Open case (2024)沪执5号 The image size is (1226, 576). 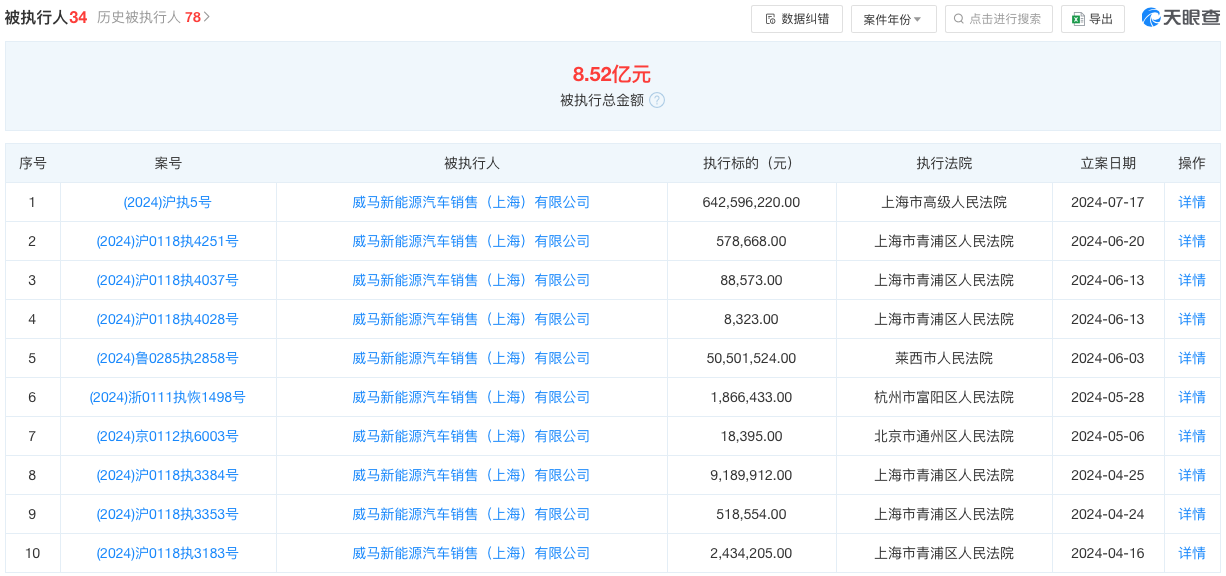pos(168,202)
